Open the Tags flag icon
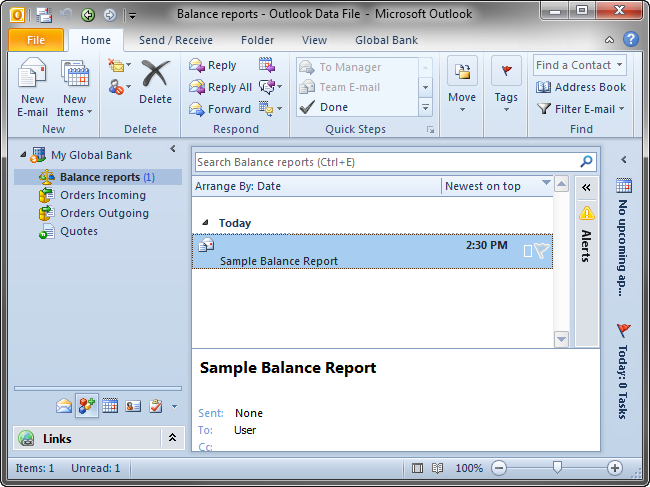 point(506,70)
